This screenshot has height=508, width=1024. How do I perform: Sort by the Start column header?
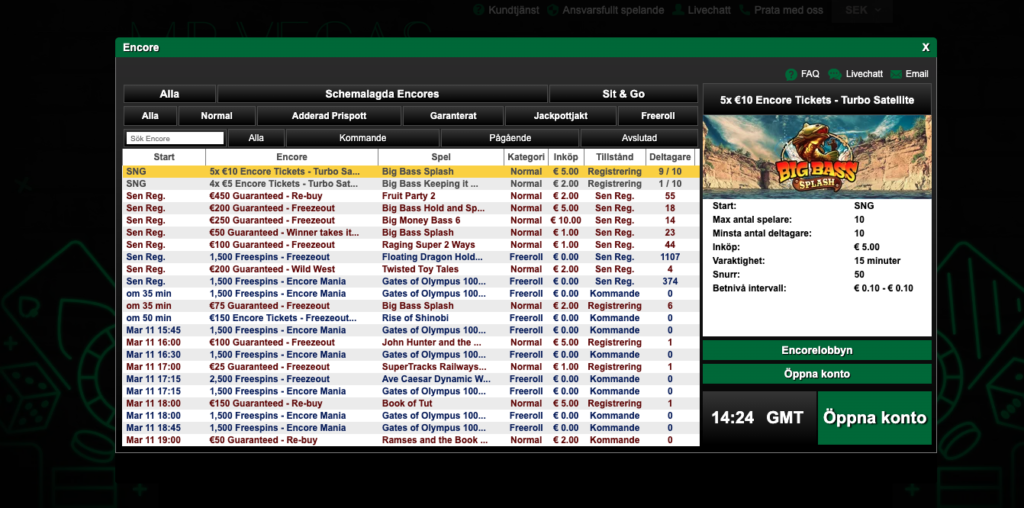[164, 157]
